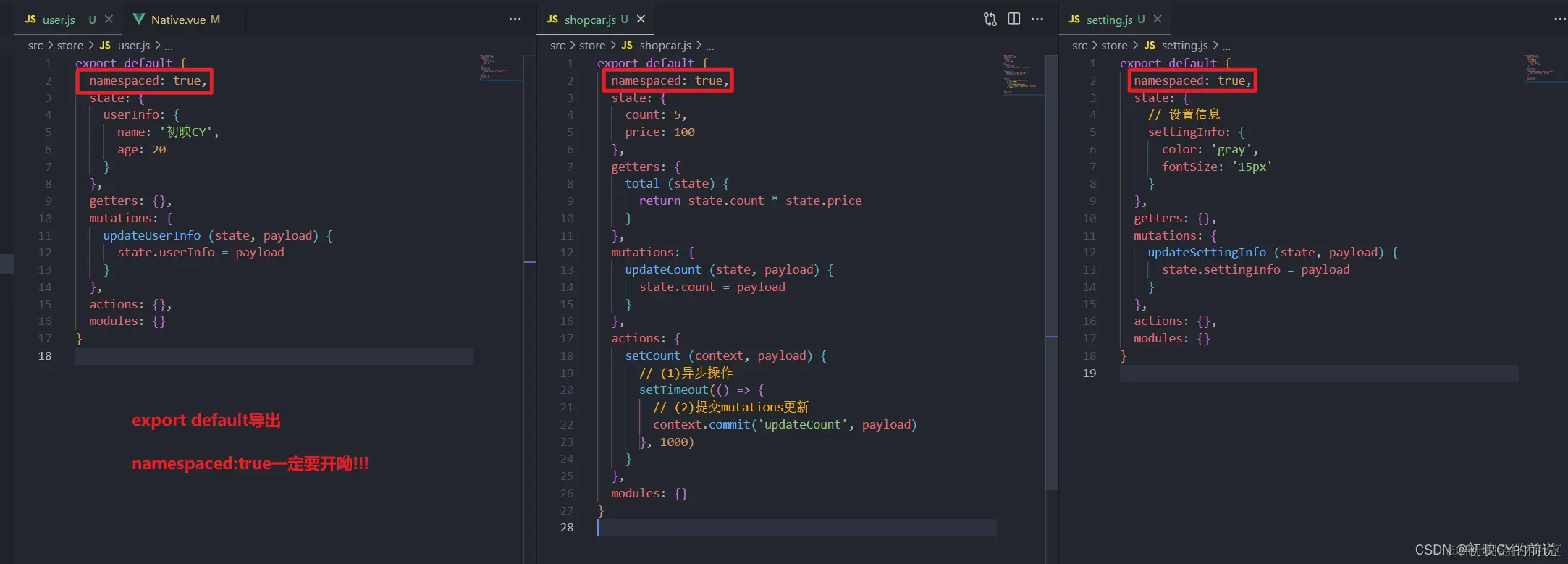Click 'state.userInfo = payload' line in user.js

(x=201, y=252)
